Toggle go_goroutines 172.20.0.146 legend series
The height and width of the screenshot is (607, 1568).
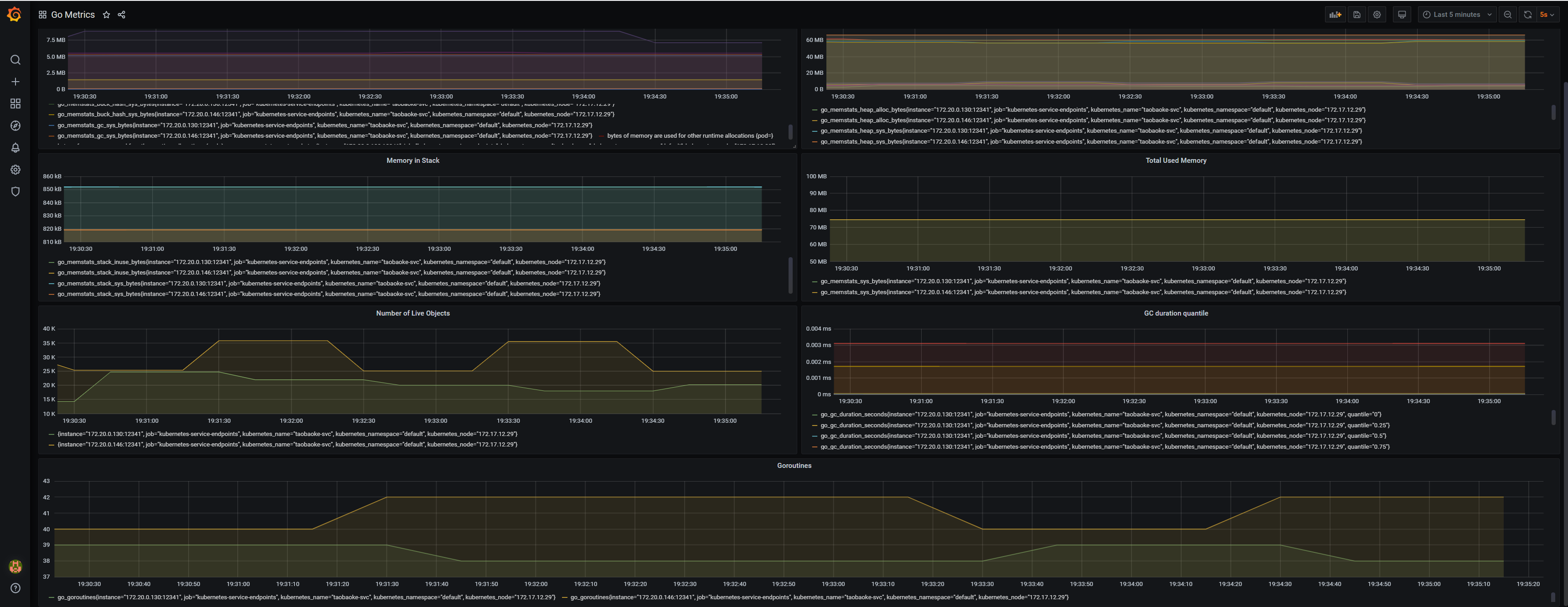coord(819,597)
